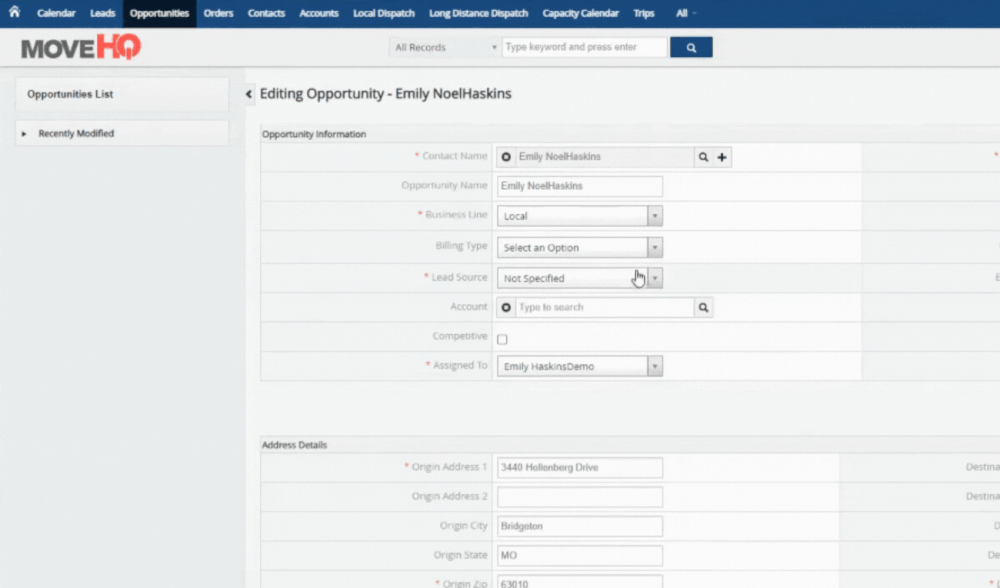Open the Assigned To dropdown
The image size is (1000, 588).
point(654,366)
